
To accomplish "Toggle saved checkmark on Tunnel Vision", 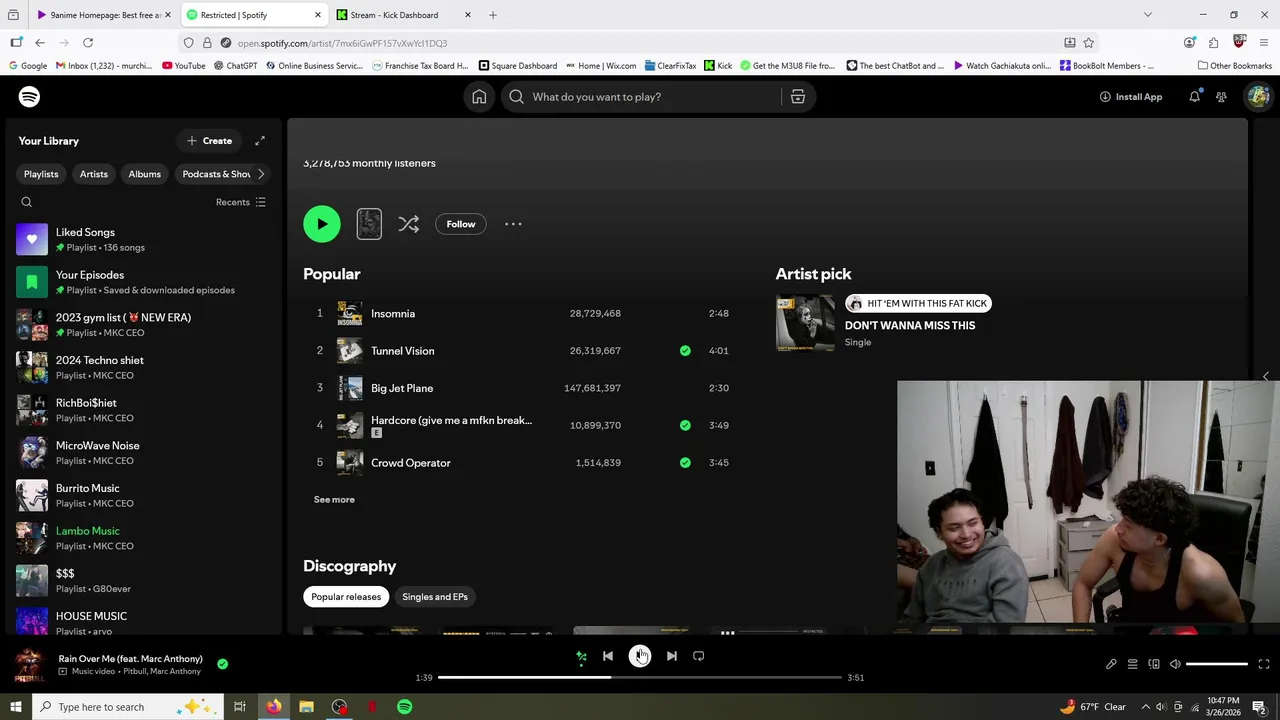I will (x=685, y=351).
